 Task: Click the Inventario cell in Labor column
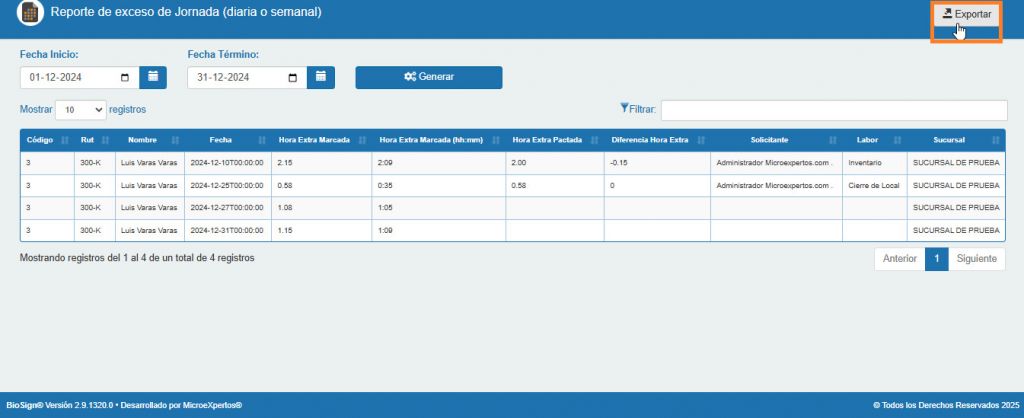click(874, 163)
